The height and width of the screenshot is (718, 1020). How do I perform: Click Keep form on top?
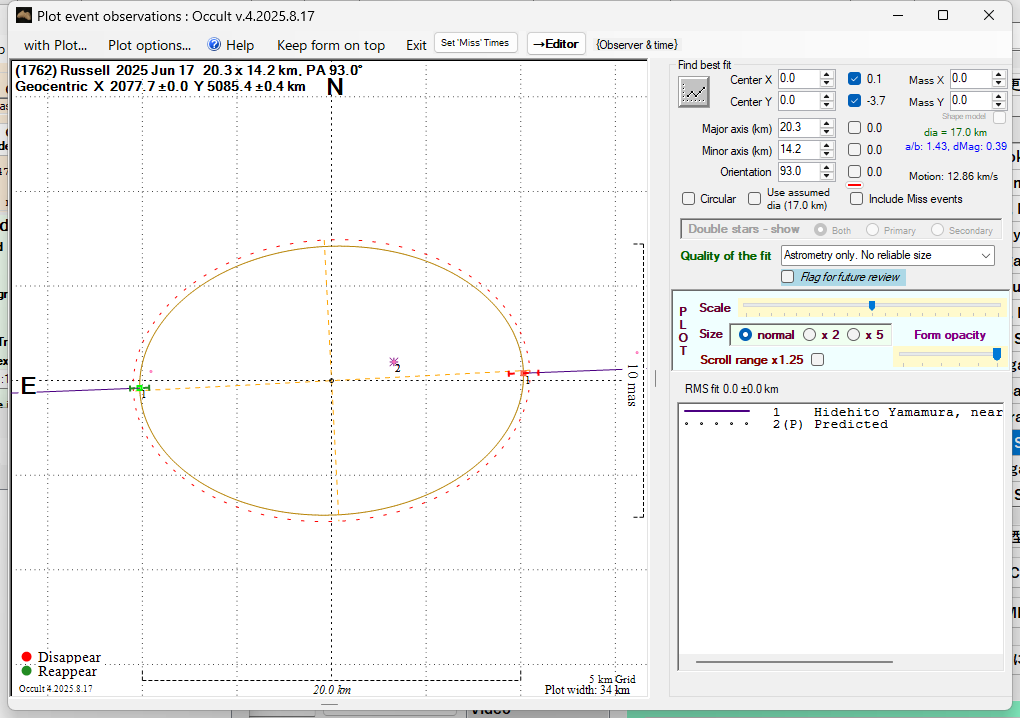coord(330,45)
